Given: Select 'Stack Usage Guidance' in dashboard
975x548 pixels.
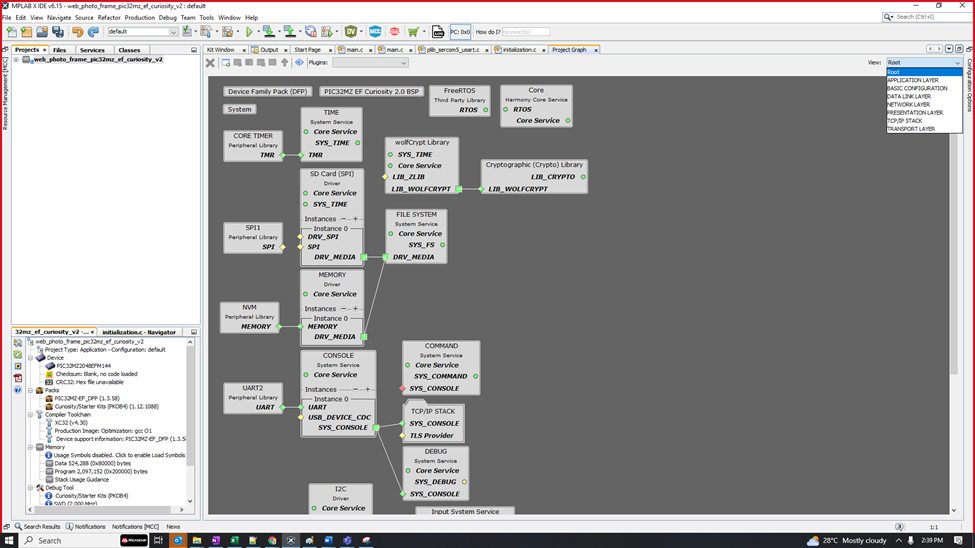Looking at the screenshot, I should (x=81, y=480).
